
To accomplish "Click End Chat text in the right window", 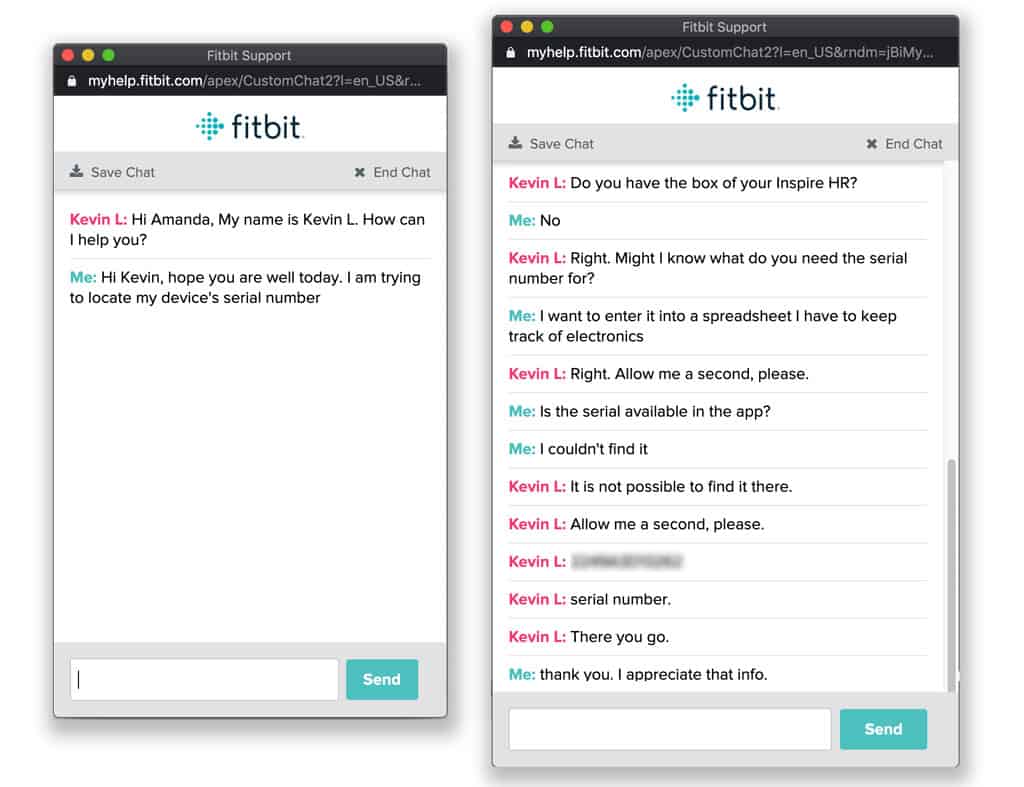I will (x=913, y=144).
